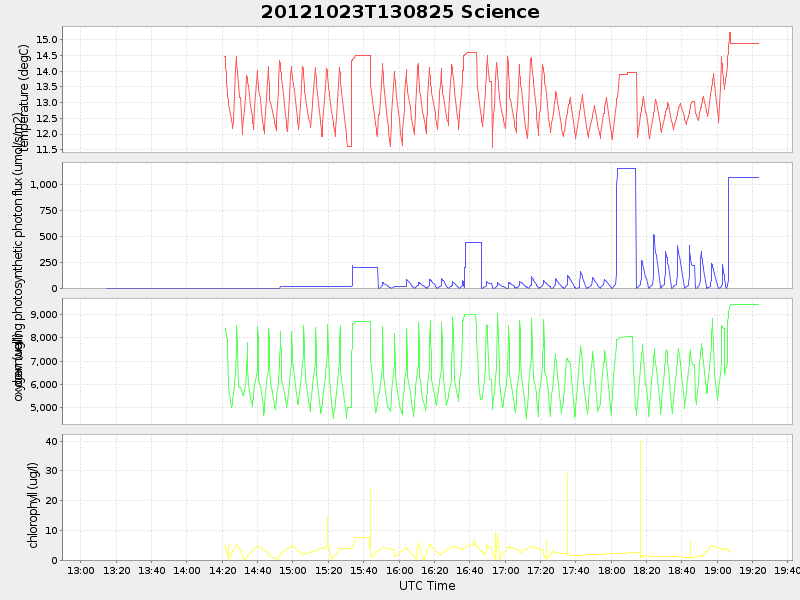The image size is (800, 600).
Task: Click the 12.5 temperature tick label
Action: pos(47,118)
